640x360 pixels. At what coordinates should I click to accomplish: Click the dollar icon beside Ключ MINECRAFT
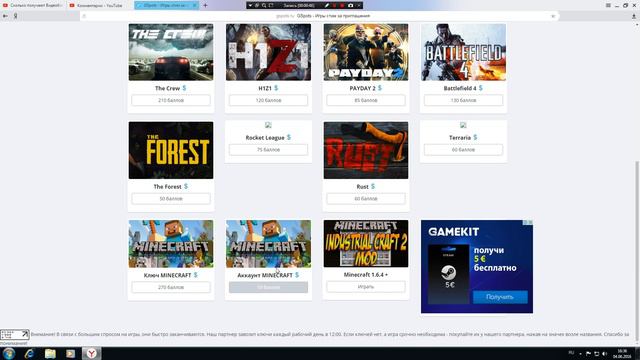point(196,275)
